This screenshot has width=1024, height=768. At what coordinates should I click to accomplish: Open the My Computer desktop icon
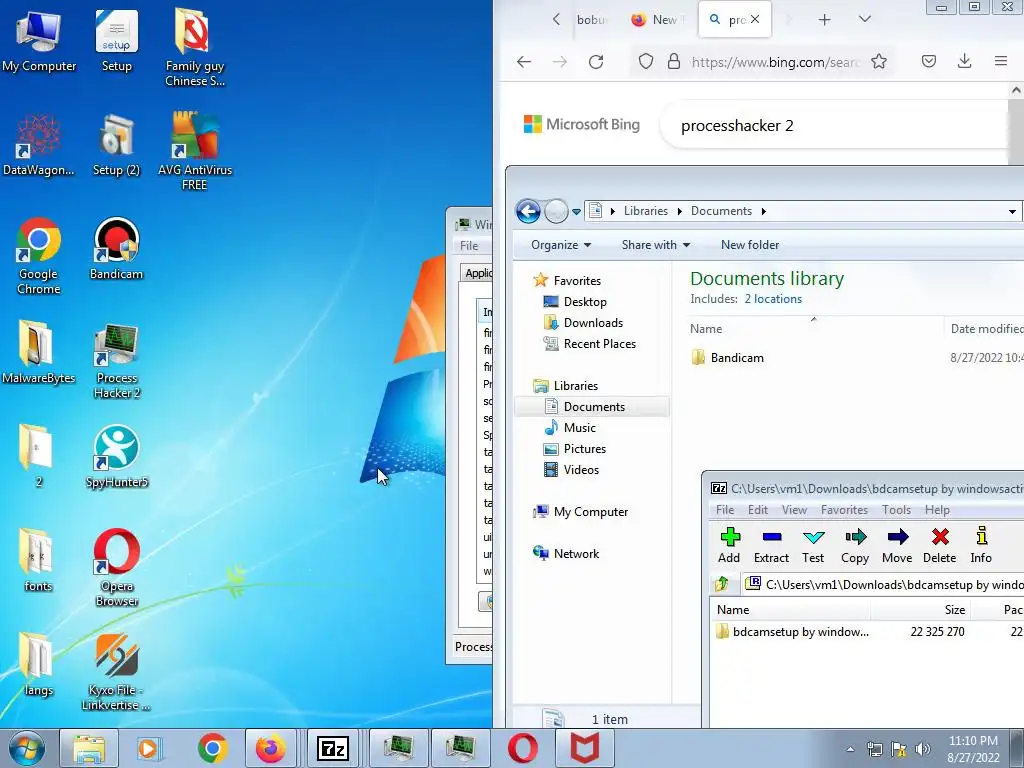[x=39, y=42]
